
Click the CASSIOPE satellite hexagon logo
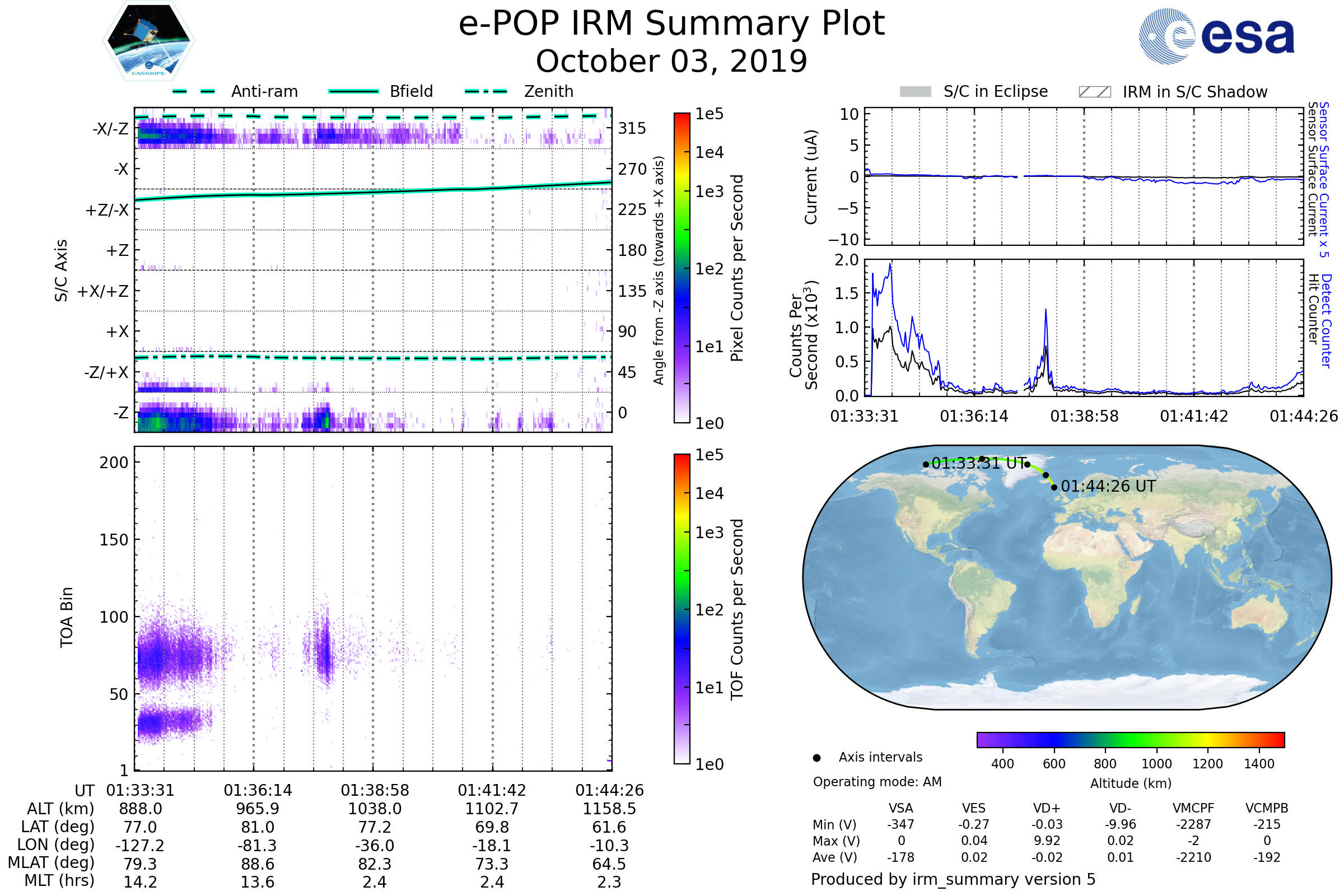click(x=148, y=41)
